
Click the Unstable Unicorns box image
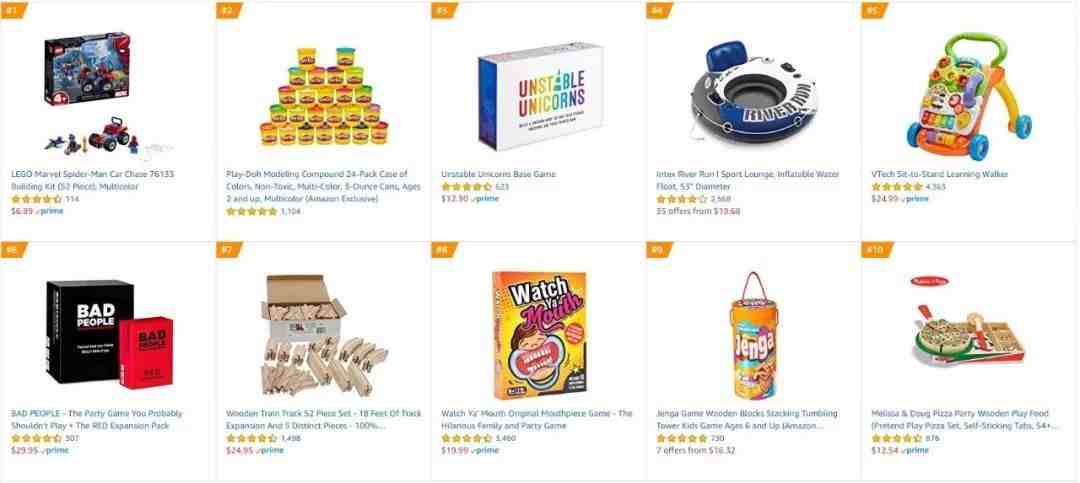tap(540, 94)
